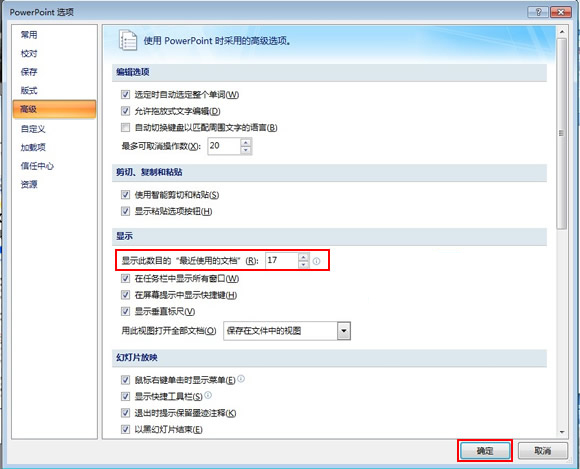Click the 确定 button

coord(485,451)
